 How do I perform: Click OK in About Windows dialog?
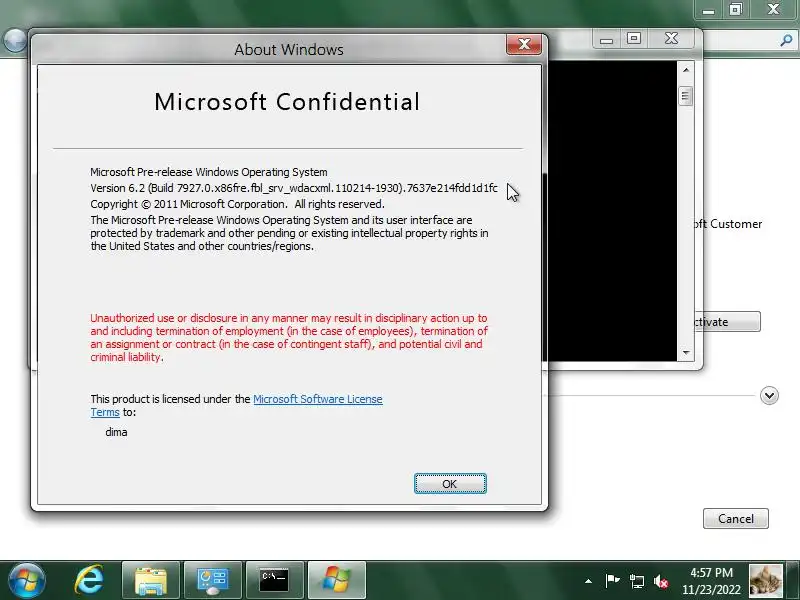coord(450,484)
